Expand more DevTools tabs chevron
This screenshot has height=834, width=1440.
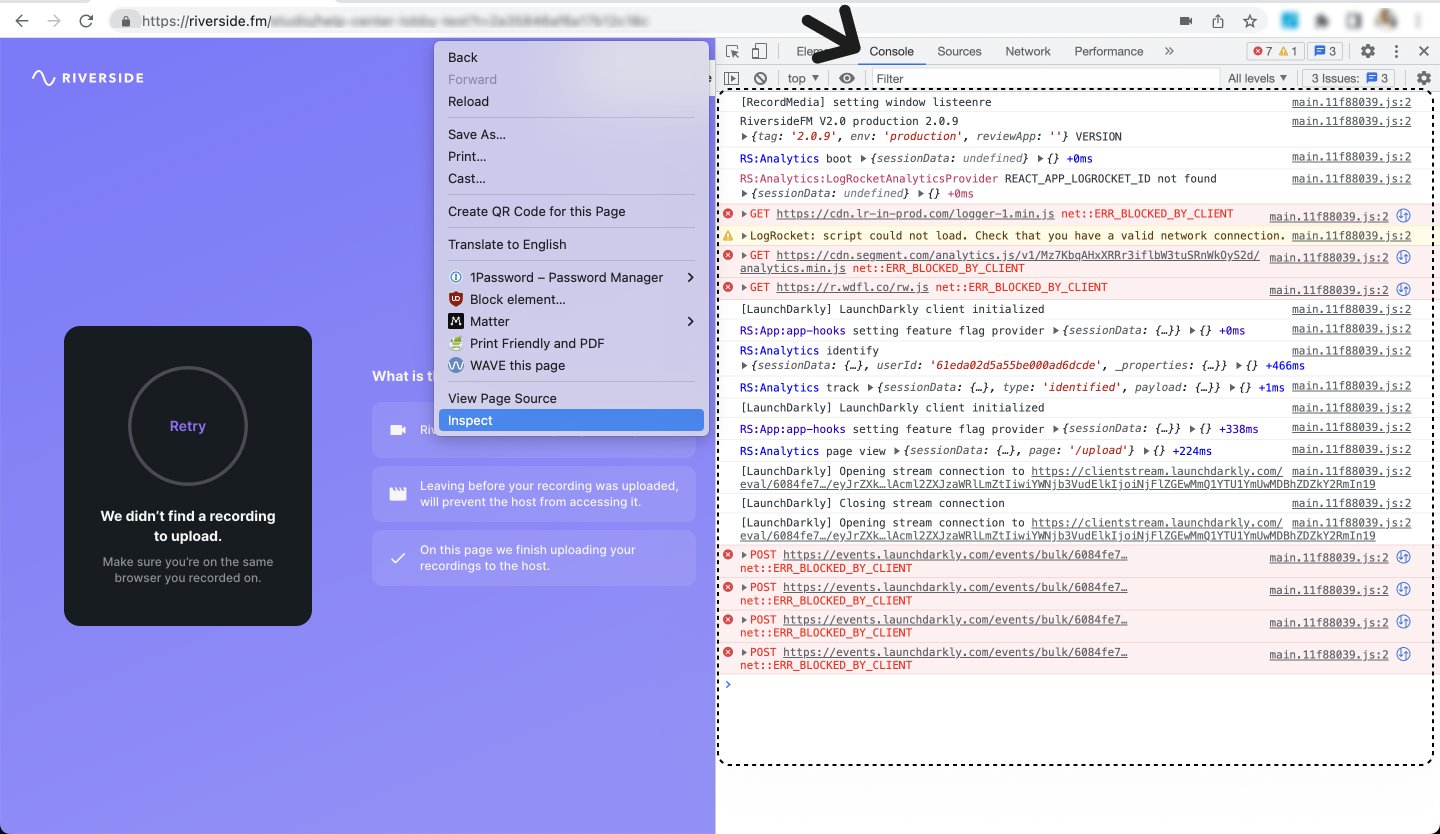(1169, 51)
